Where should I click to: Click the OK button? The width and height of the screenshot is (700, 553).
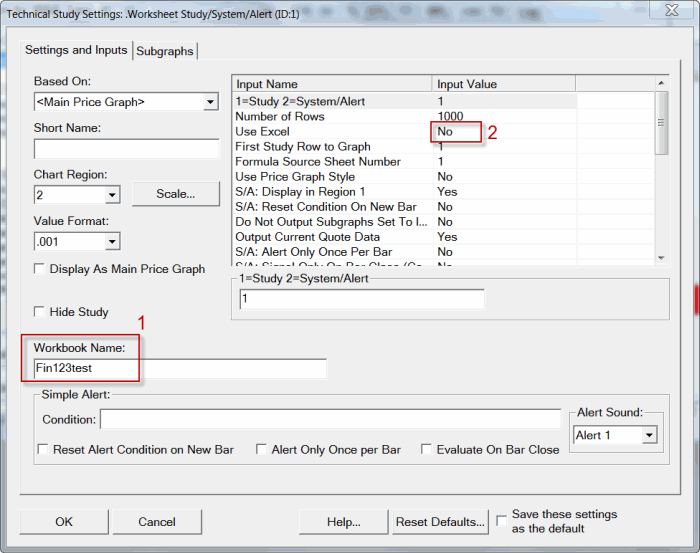coord(64,522)
